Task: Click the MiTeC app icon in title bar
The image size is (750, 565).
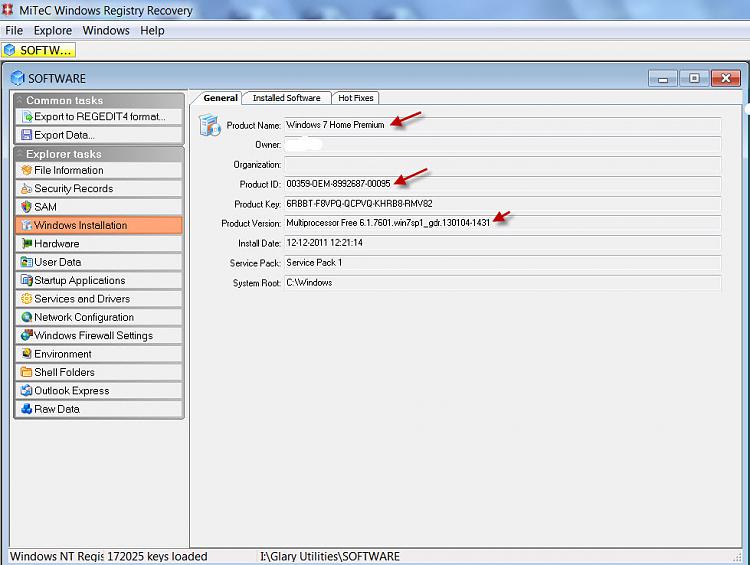Action: tap(7, 10)
